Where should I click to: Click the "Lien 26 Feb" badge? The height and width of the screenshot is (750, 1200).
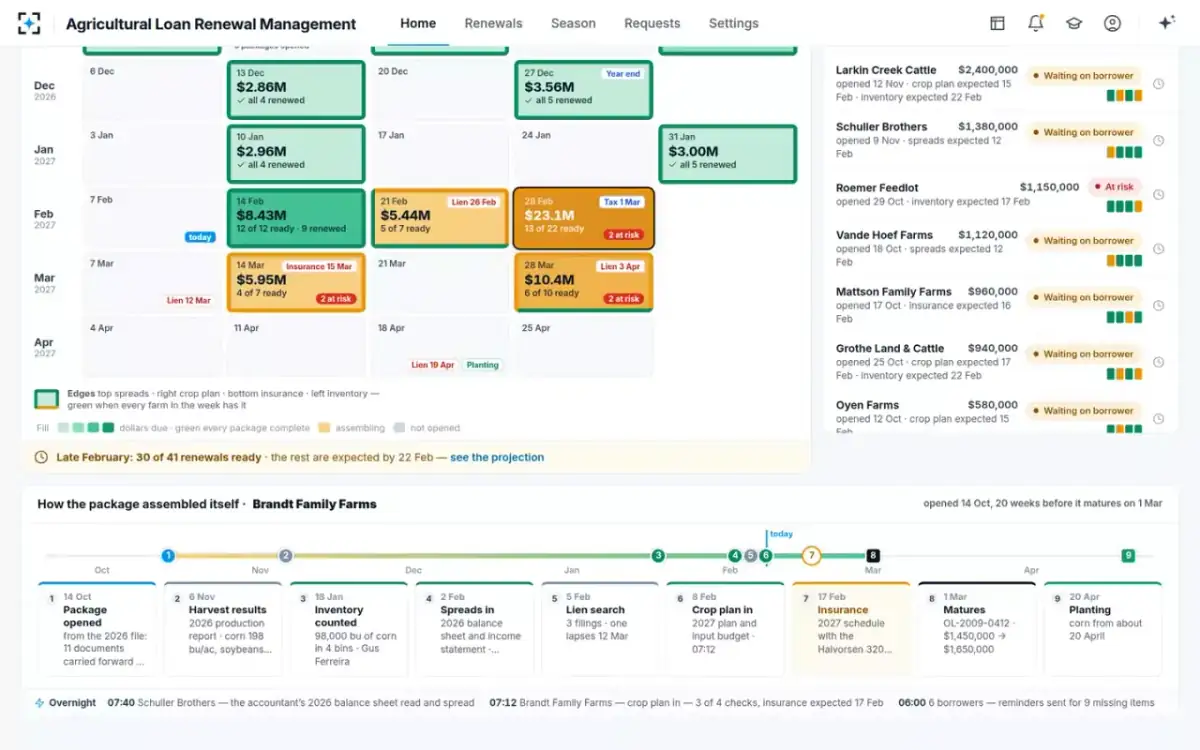tap(472, 202)
